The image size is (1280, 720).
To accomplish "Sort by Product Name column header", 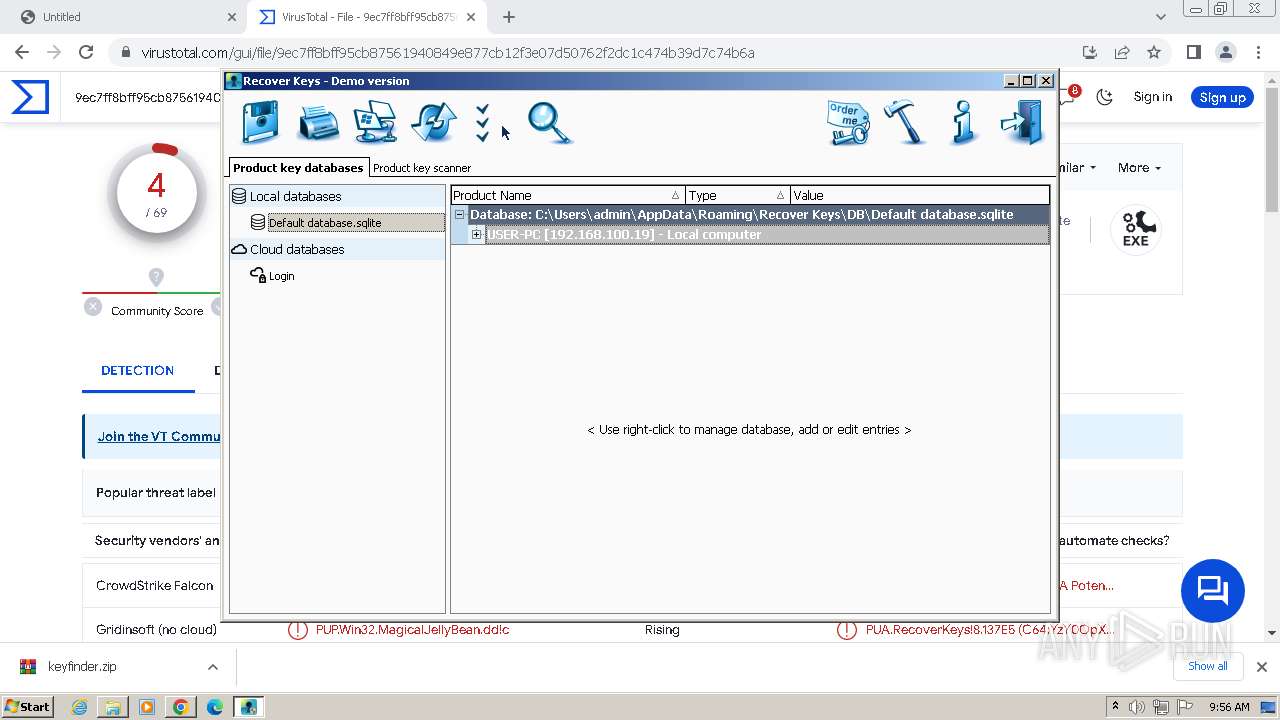I will (x=567, y=195).
